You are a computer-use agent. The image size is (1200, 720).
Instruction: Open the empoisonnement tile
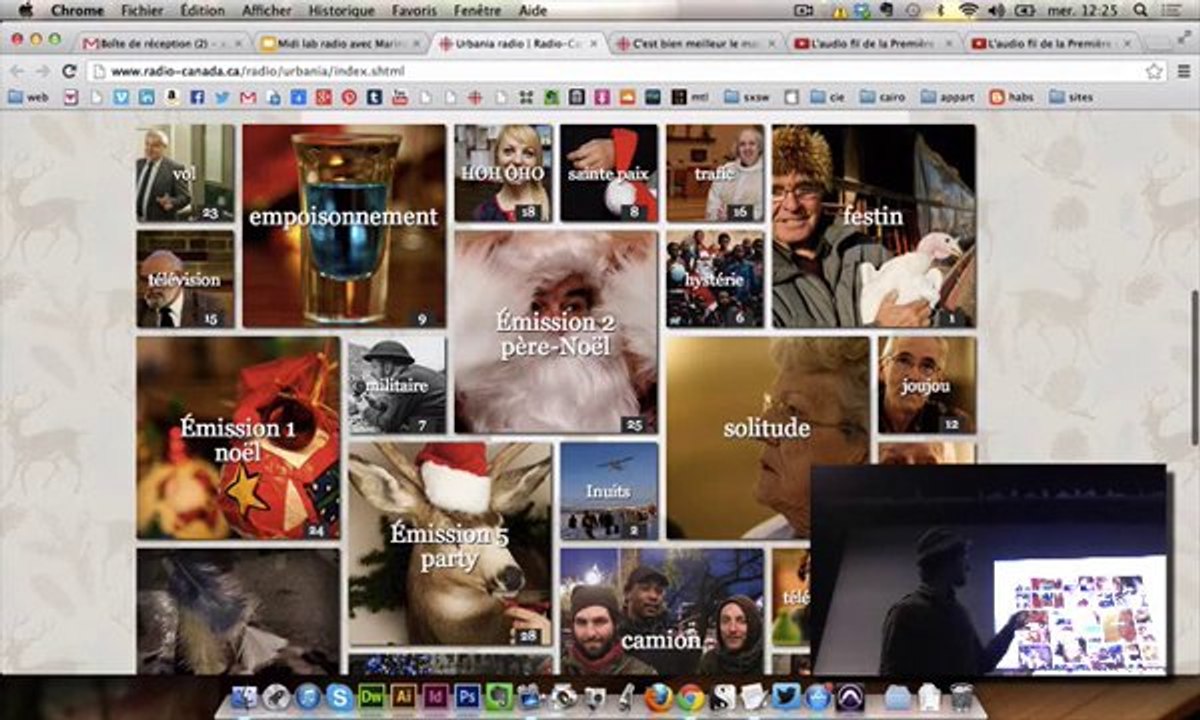point(344,226)
